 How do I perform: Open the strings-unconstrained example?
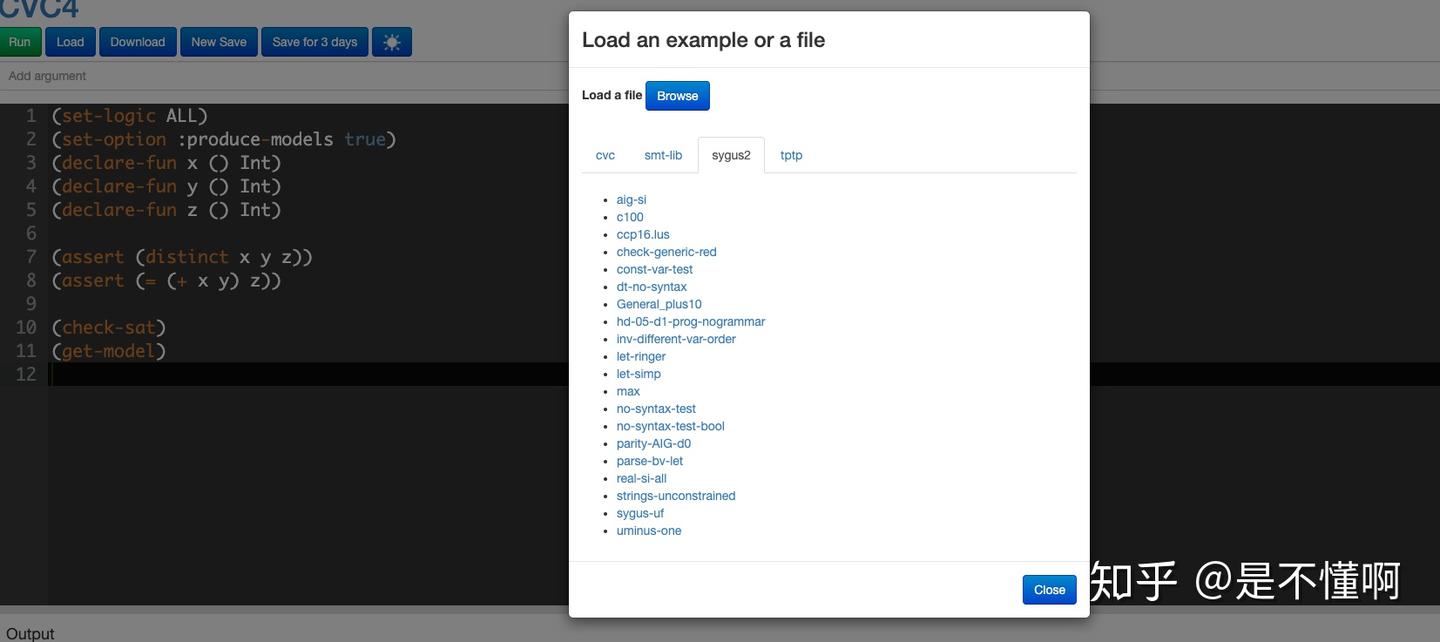click(x=676, y=496)
